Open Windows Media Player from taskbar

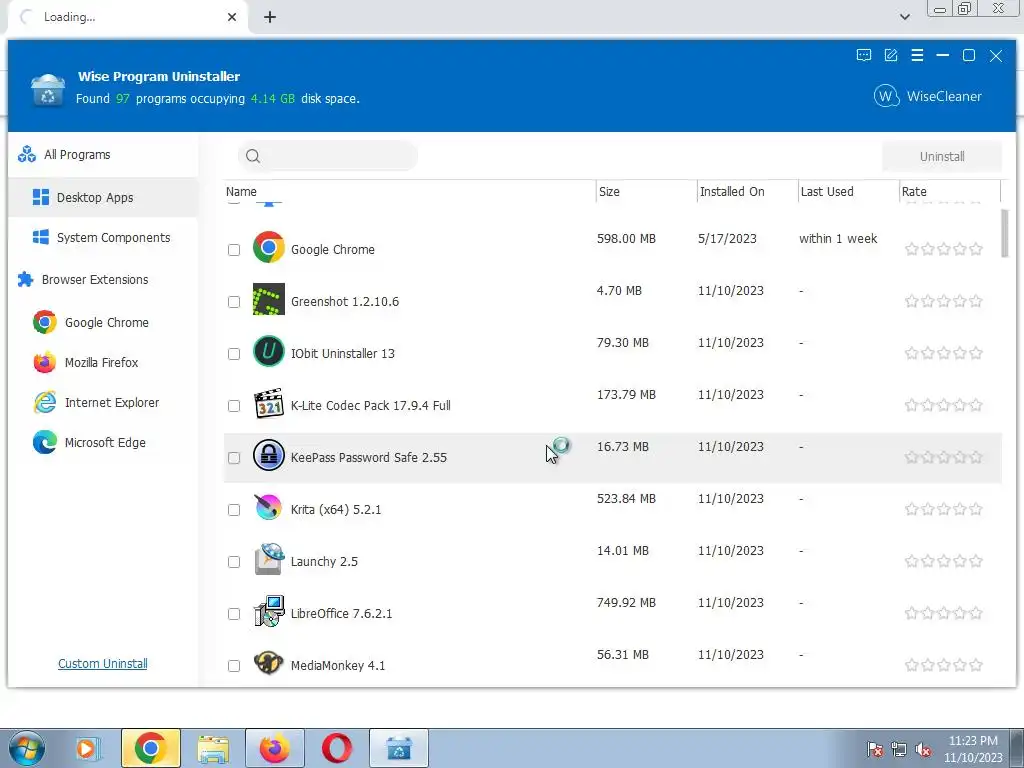(x=86, y=748)
